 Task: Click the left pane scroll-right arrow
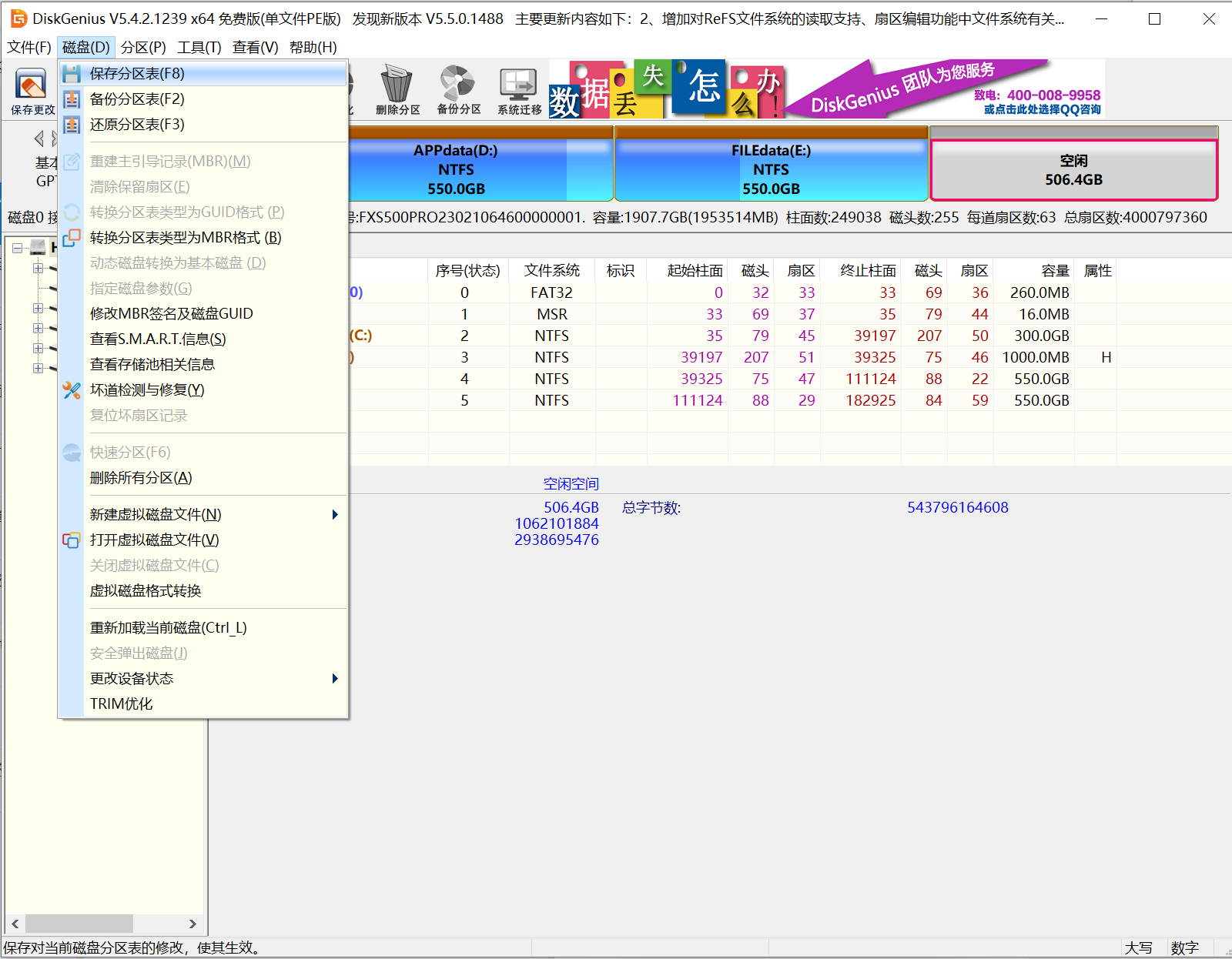coord(192,924)
